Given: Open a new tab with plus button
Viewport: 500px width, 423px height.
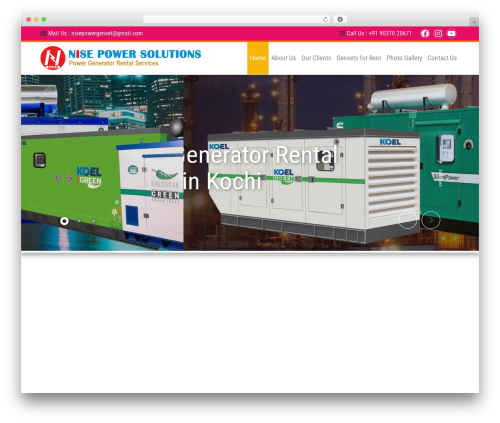Looking at the screenshot, I should [x=474, y=22].
